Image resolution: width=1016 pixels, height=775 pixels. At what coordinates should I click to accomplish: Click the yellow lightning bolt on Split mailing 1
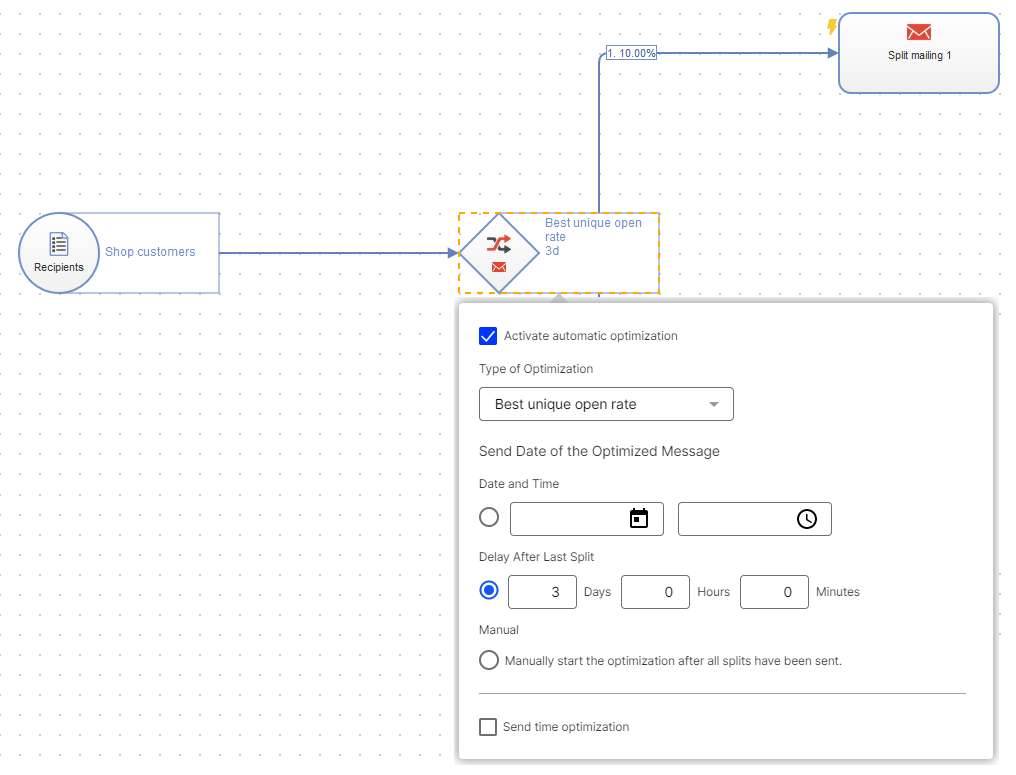(832, 27)
